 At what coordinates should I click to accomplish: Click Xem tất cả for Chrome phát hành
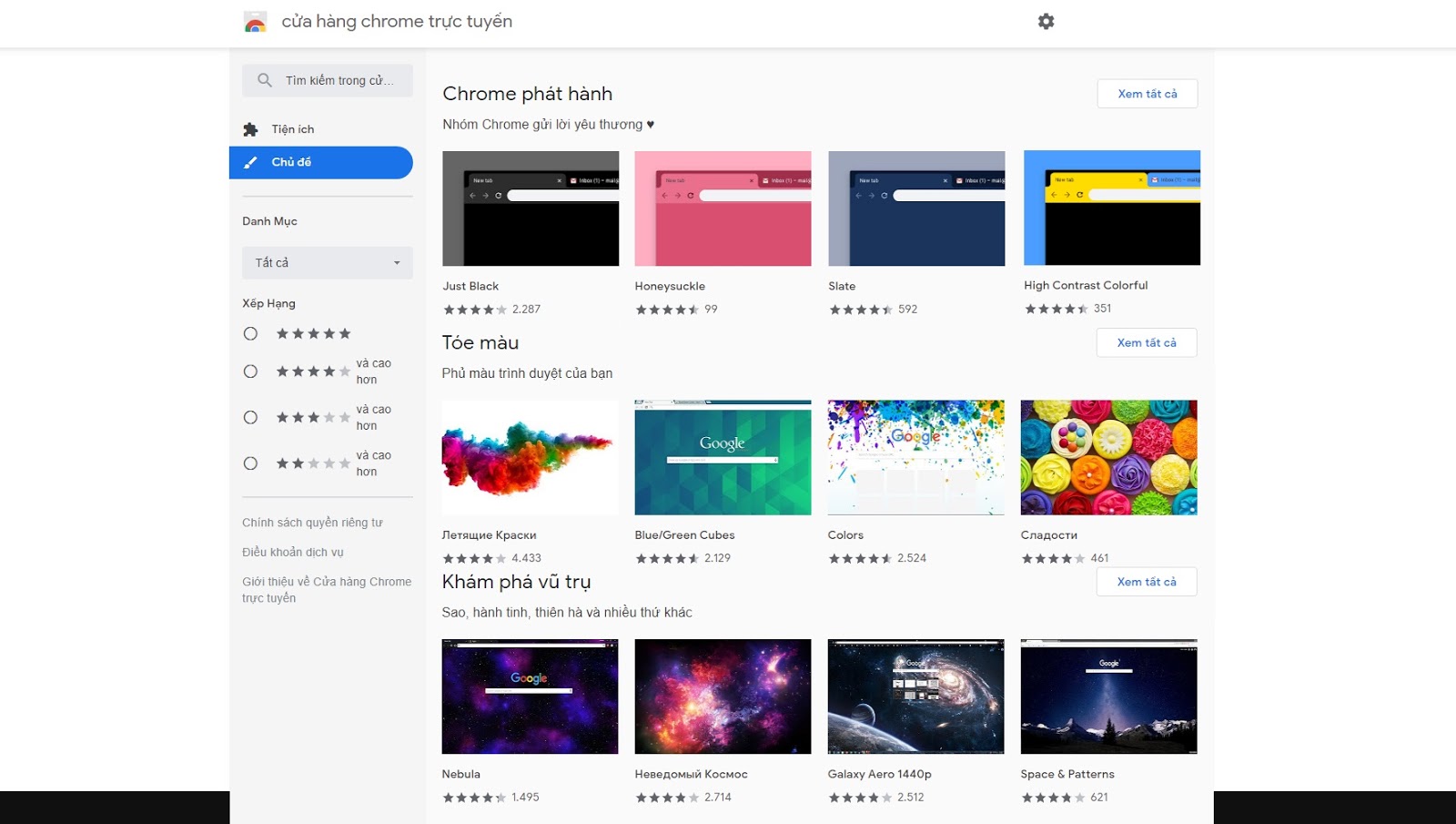tap(1148, 94)
